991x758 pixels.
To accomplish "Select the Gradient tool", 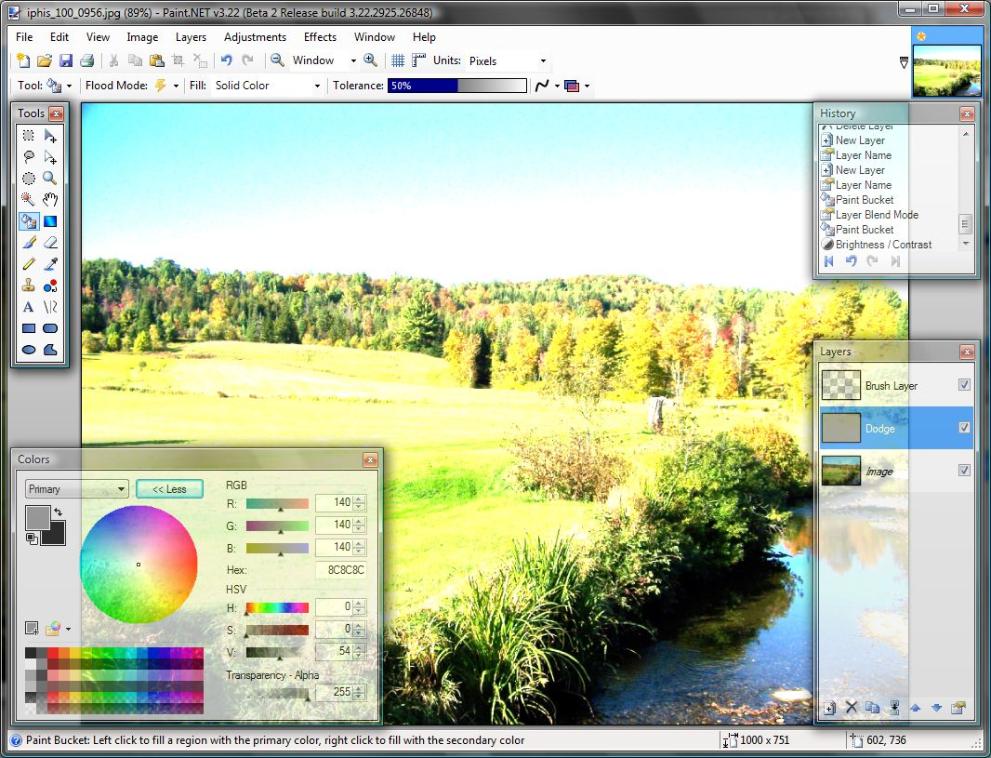I will 50,221.
